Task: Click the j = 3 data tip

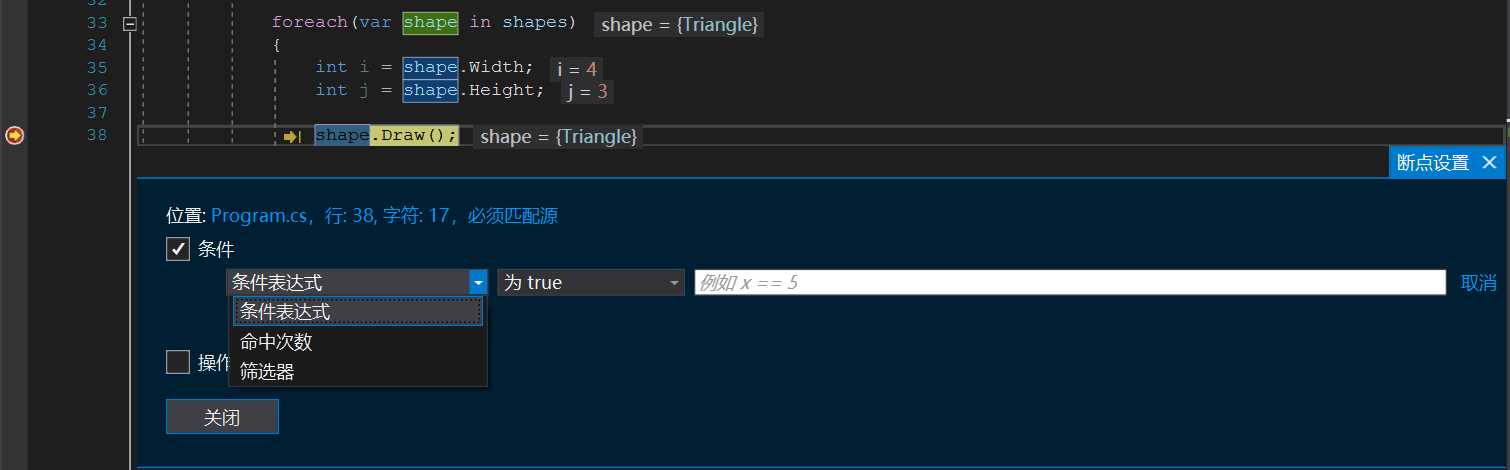Action: [587, 92]
